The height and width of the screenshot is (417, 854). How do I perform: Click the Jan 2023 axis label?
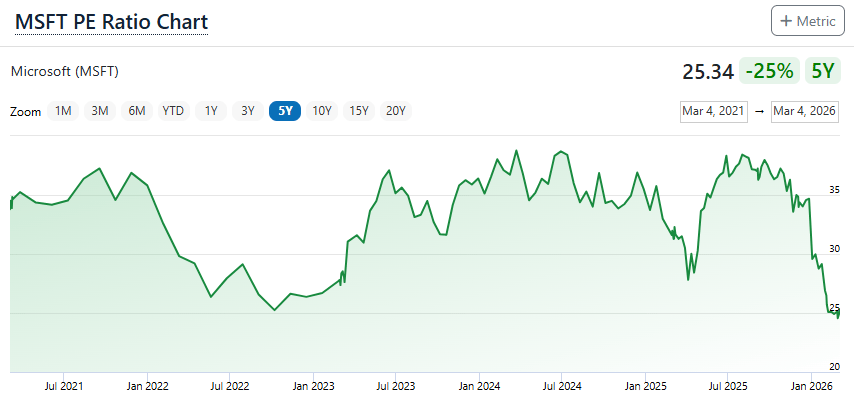(x=313, y=387)
